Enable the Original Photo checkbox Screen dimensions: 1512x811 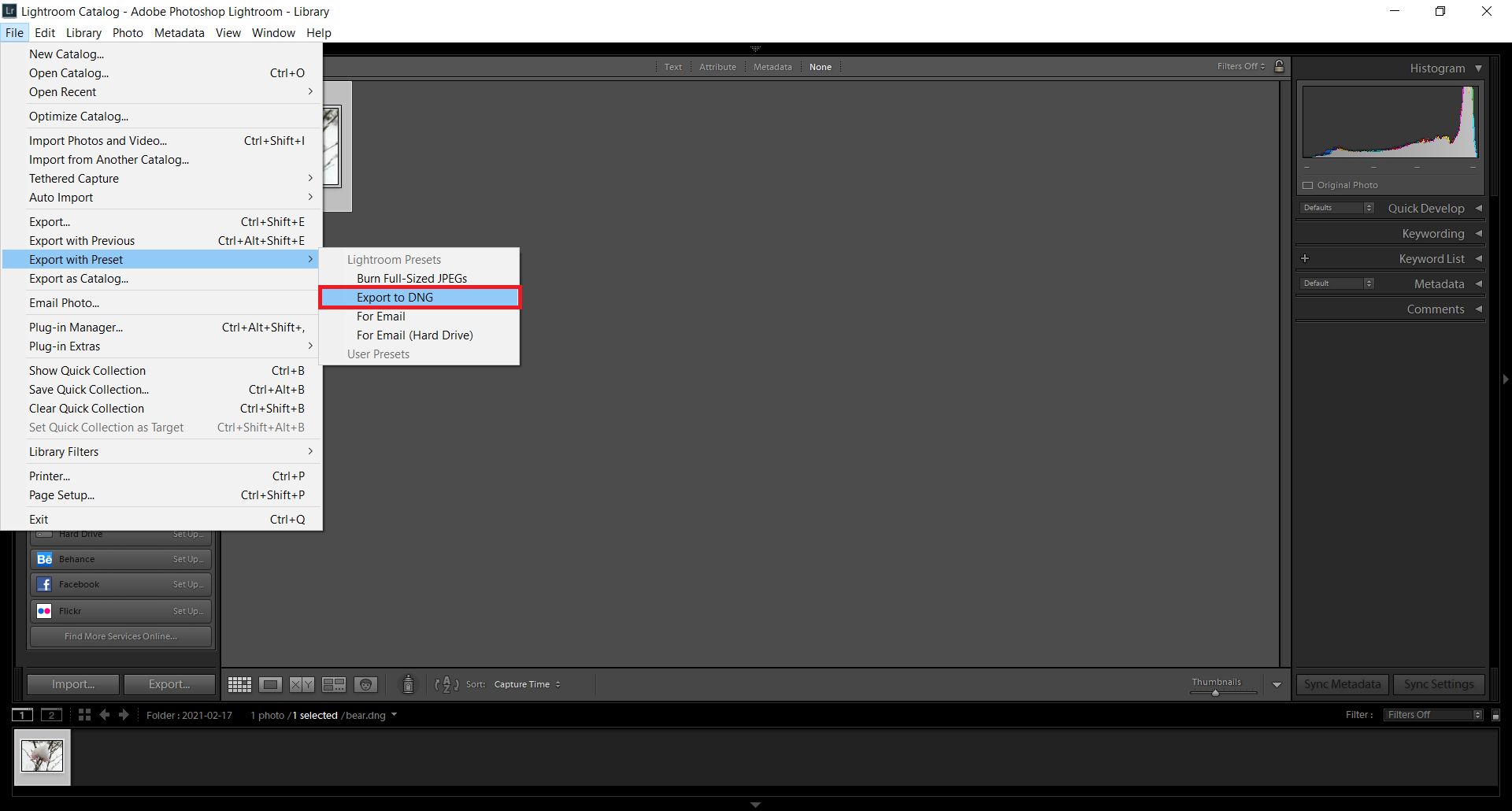[x=1308, y=186]
